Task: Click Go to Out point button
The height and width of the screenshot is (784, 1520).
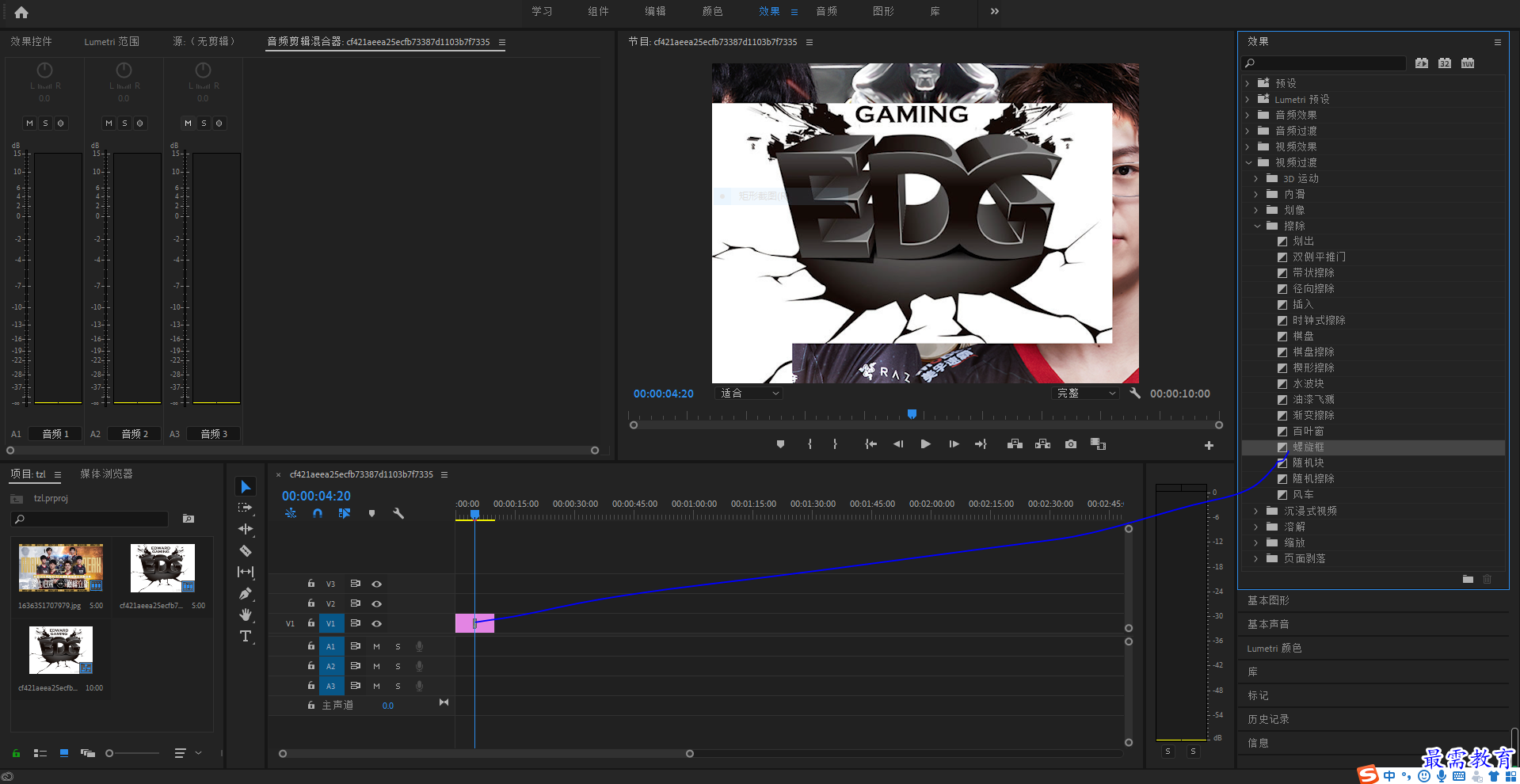Action: point(981,444)
